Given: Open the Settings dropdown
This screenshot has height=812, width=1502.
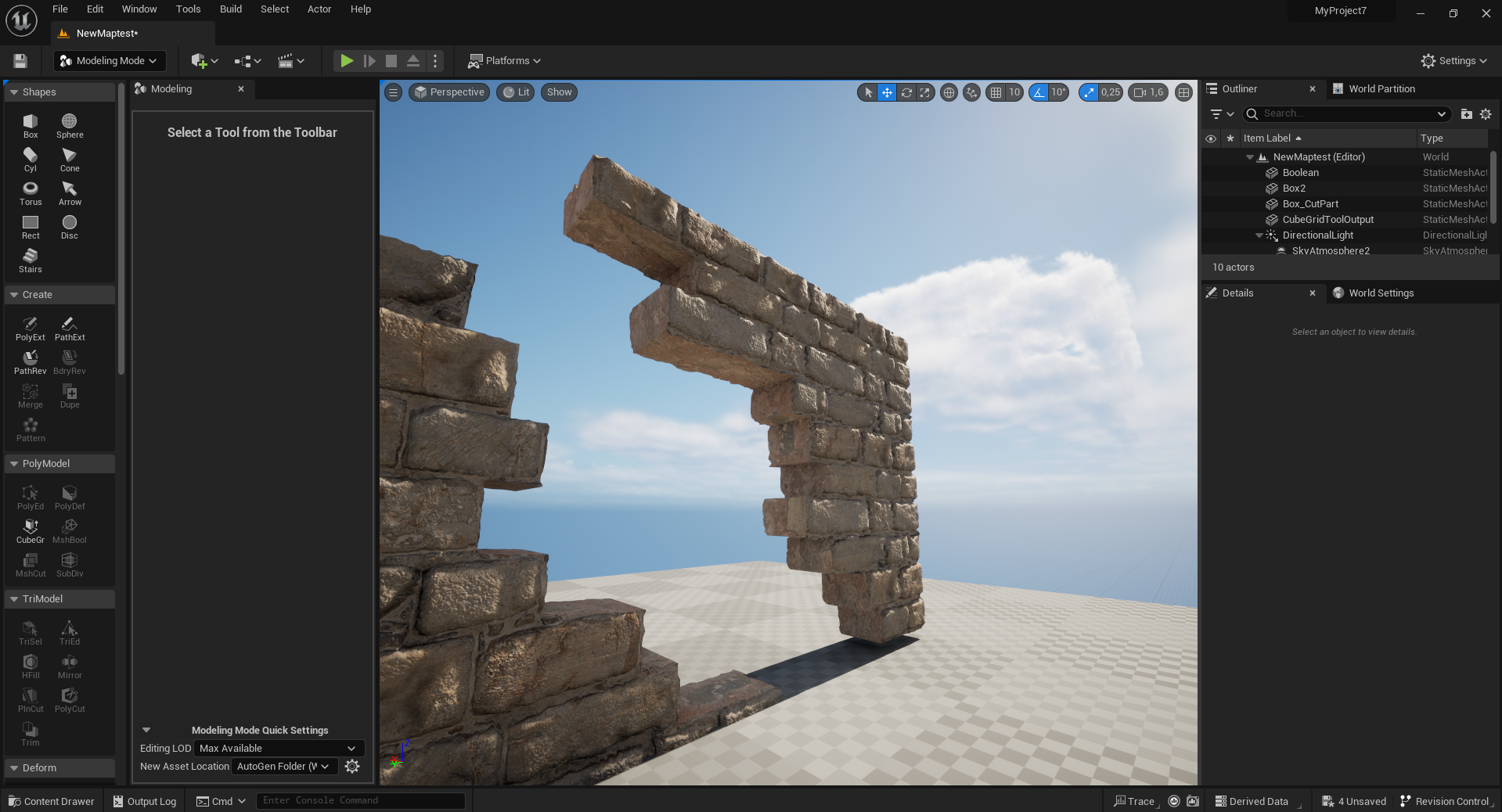Looking at the screenshot, I should [1453, 60].
